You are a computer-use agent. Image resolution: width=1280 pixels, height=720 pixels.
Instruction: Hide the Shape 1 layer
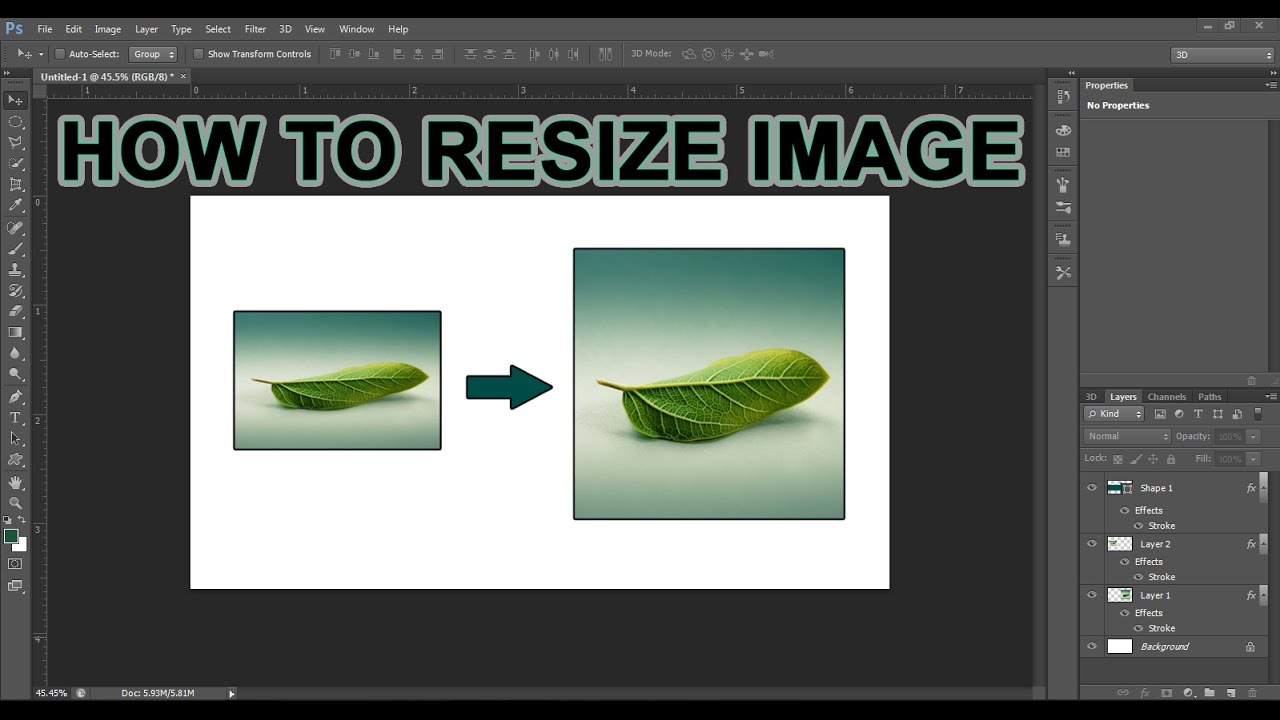click(1091, 488)
